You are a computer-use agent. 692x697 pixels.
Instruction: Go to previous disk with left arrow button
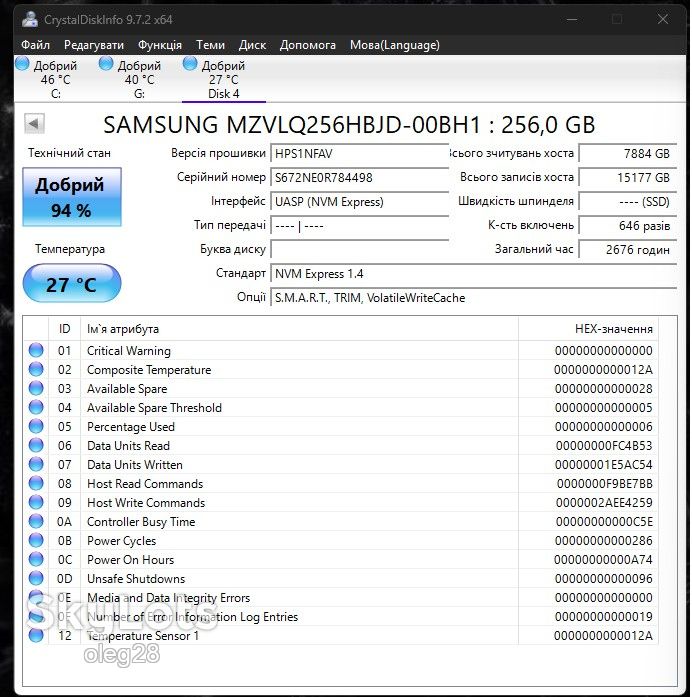(34, 123)
